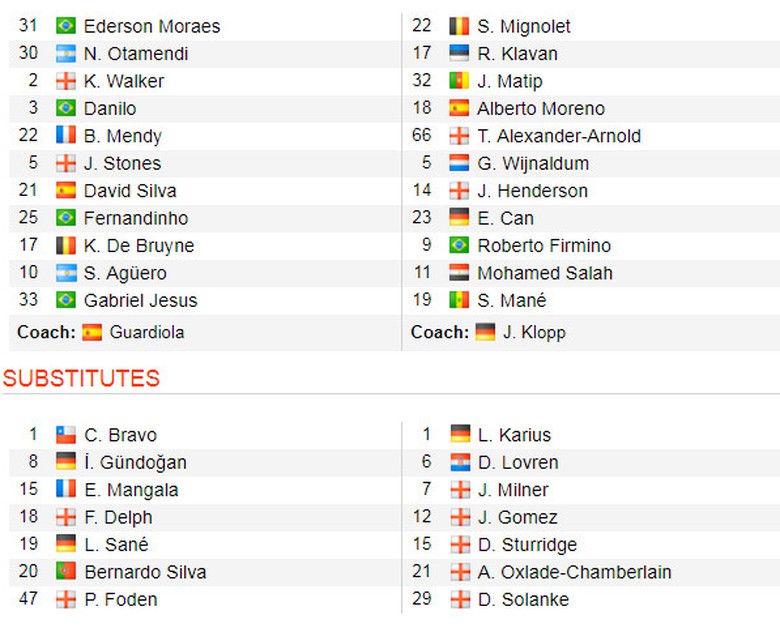Open S. Agüero's player link
The height and width of the screenshot is (632, 780).
pyautogui.click(x=125, y=273)
